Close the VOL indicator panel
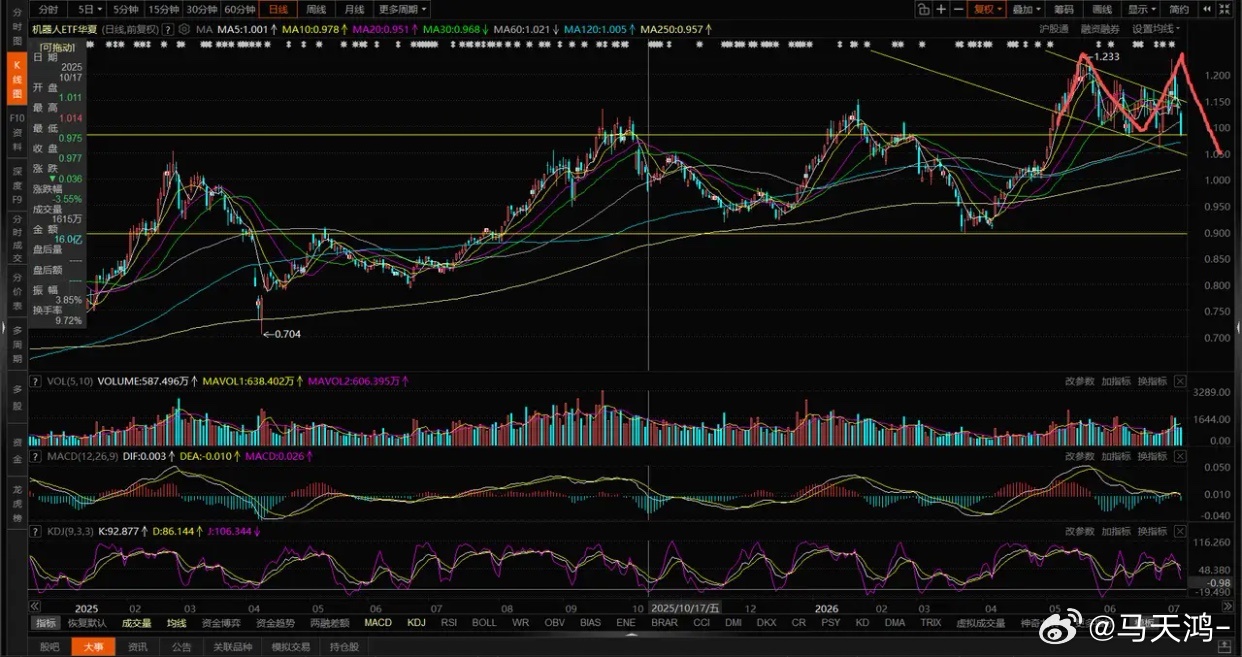This screenshot has width=1242, height=657. pos(1181,381)
